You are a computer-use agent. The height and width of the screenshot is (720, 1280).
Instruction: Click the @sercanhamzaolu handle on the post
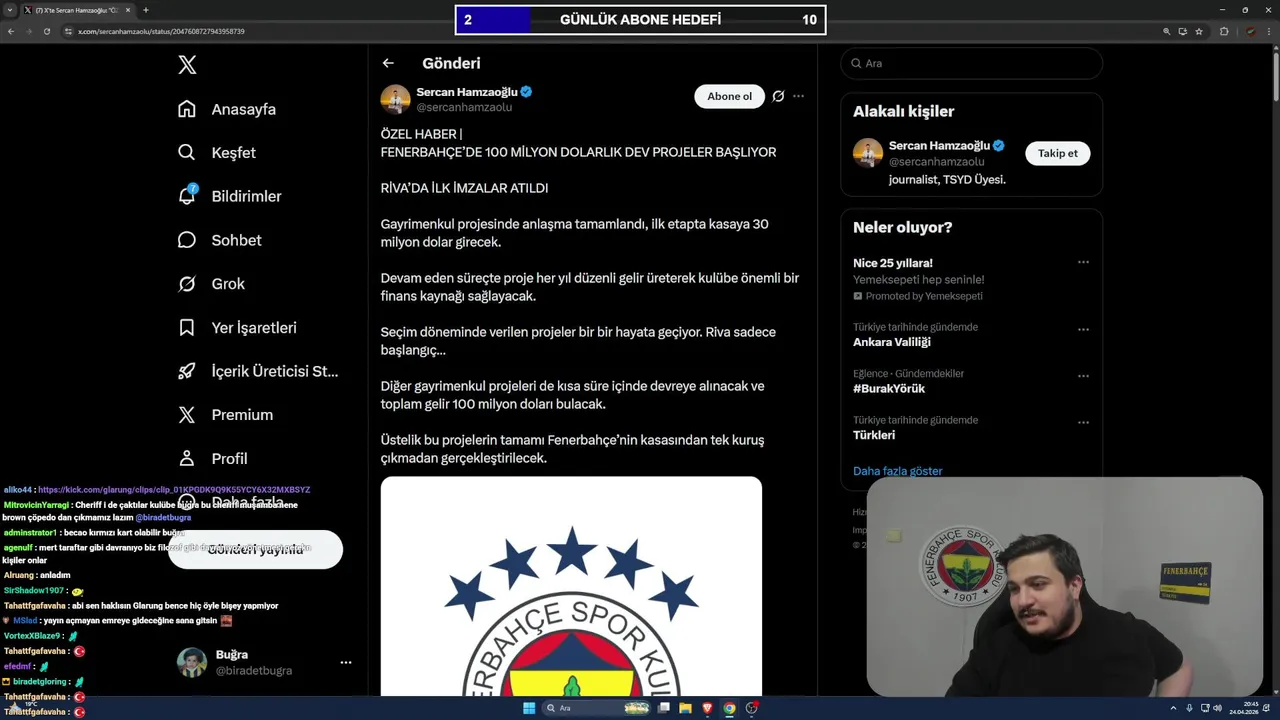[464, 107]
